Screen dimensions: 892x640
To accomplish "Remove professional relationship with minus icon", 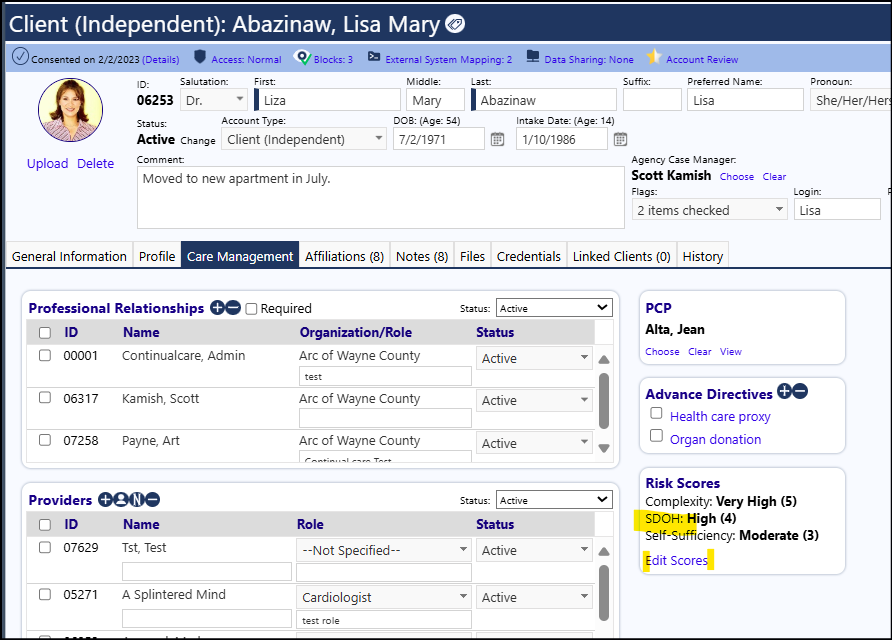I will [233, 308].
